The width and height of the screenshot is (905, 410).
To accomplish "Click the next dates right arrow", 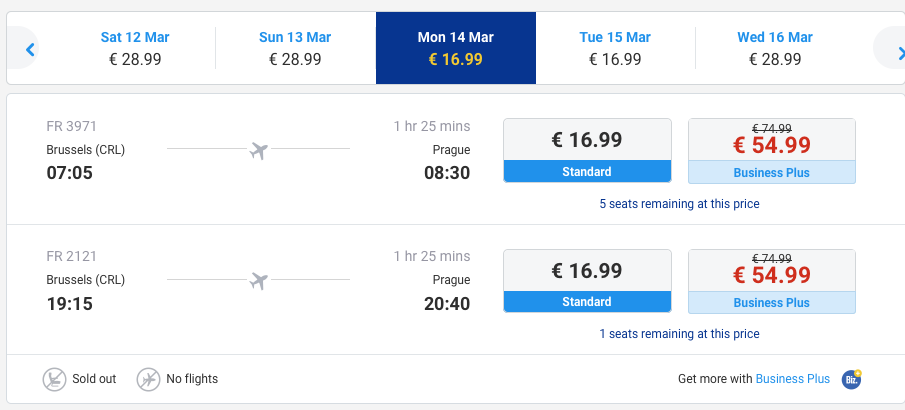I will click(900, 52).
